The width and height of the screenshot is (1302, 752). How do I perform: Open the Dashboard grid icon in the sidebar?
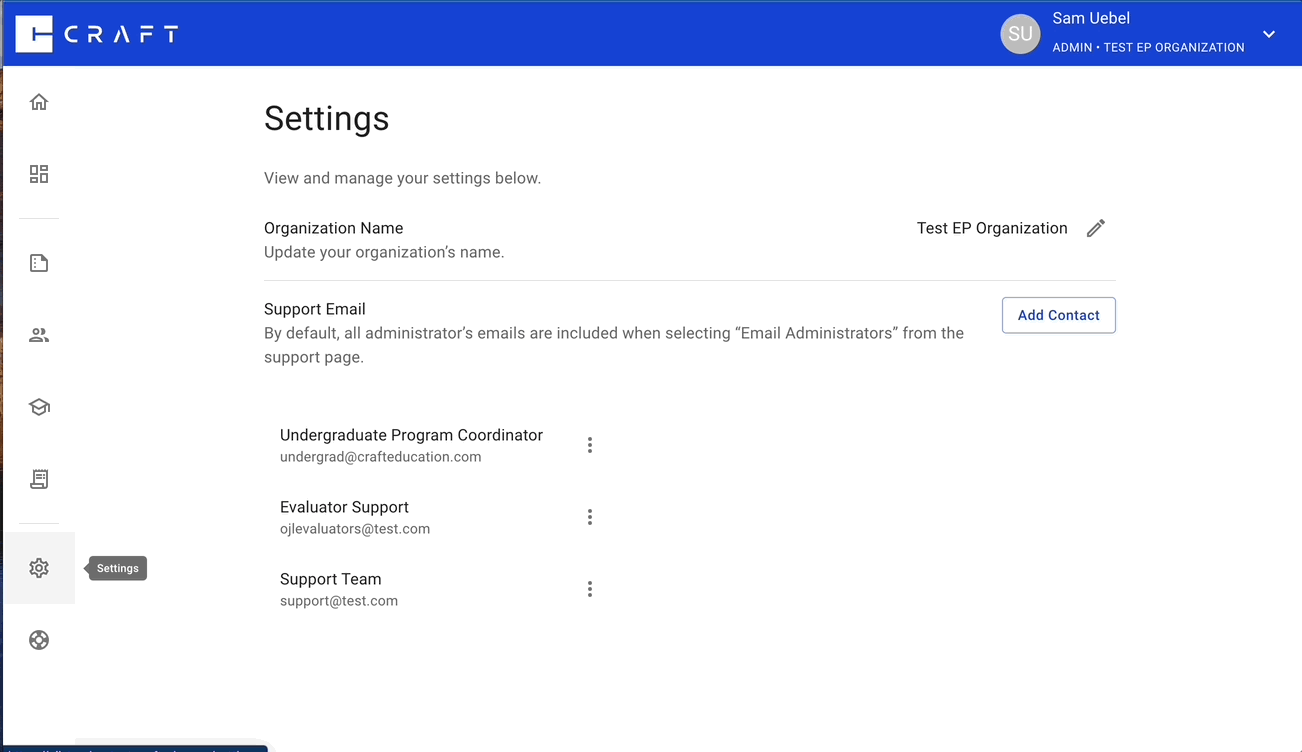[38, 172]
